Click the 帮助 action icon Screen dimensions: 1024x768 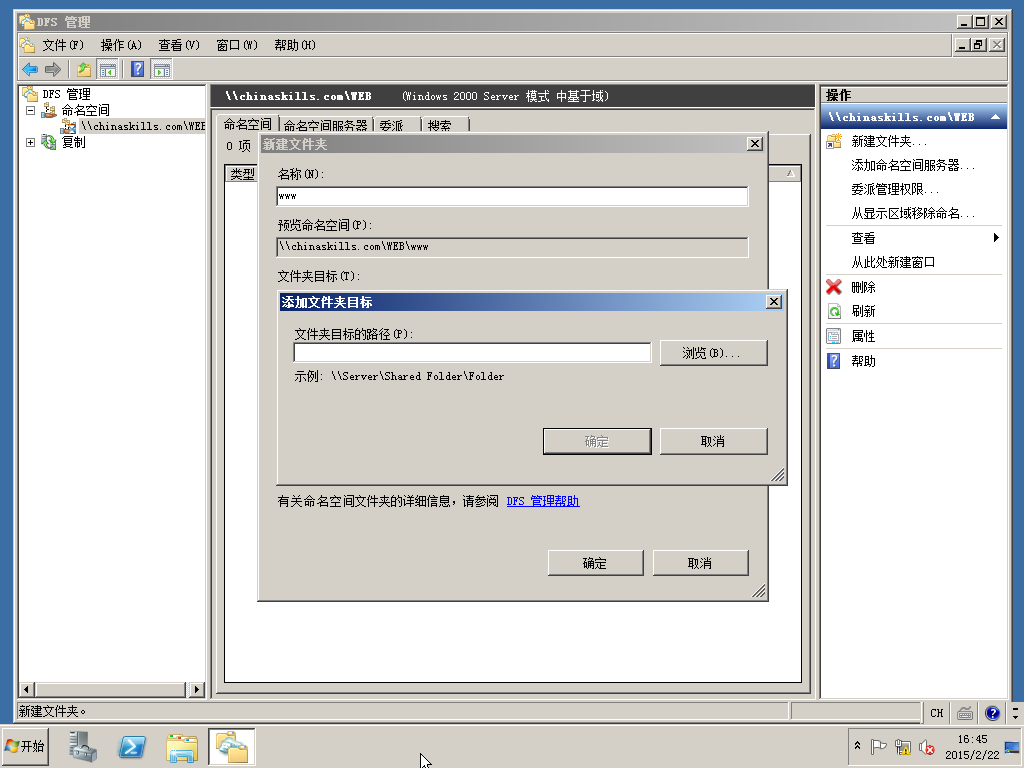click(x=834, y=360)
